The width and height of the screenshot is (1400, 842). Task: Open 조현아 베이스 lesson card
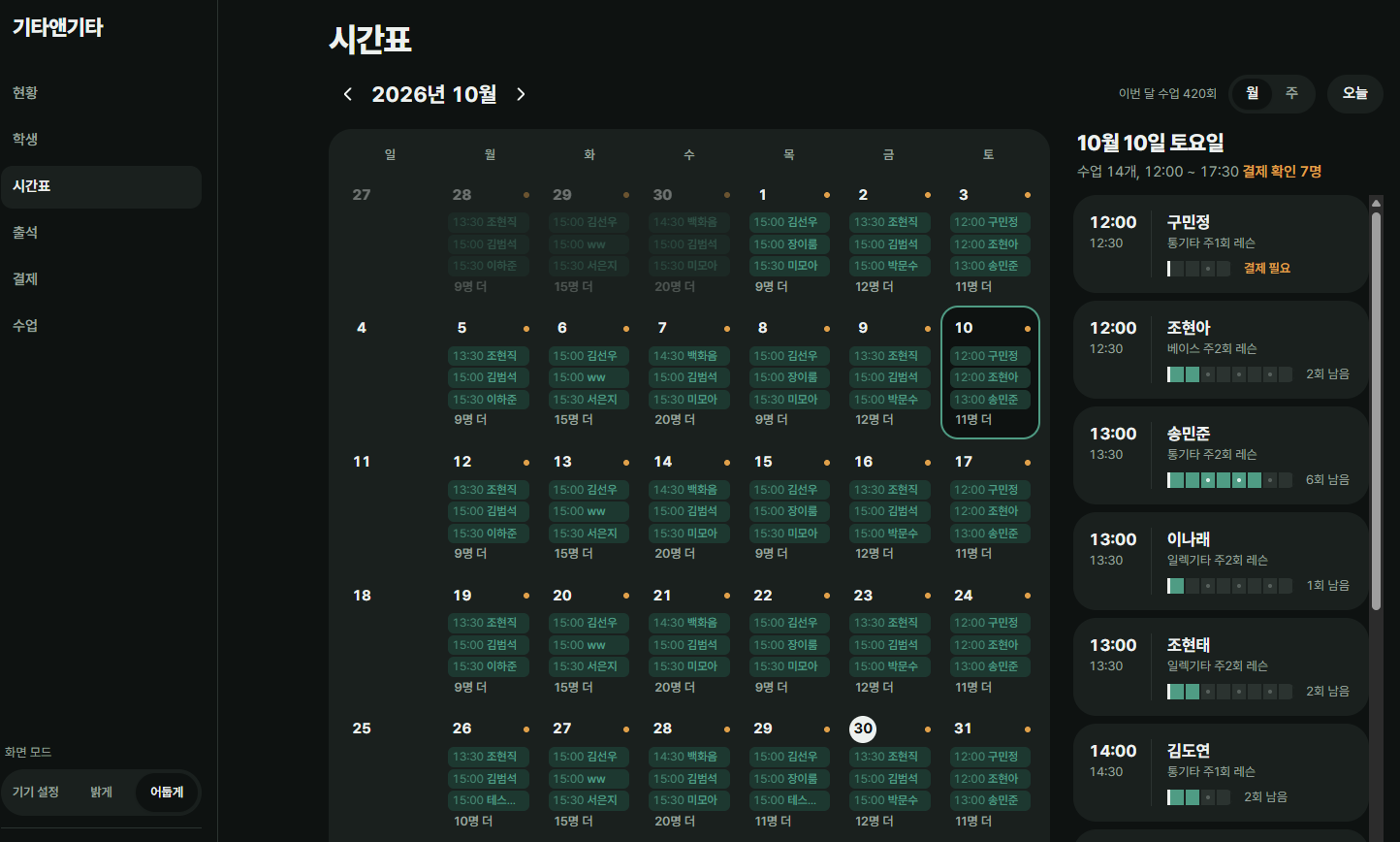1221,349
